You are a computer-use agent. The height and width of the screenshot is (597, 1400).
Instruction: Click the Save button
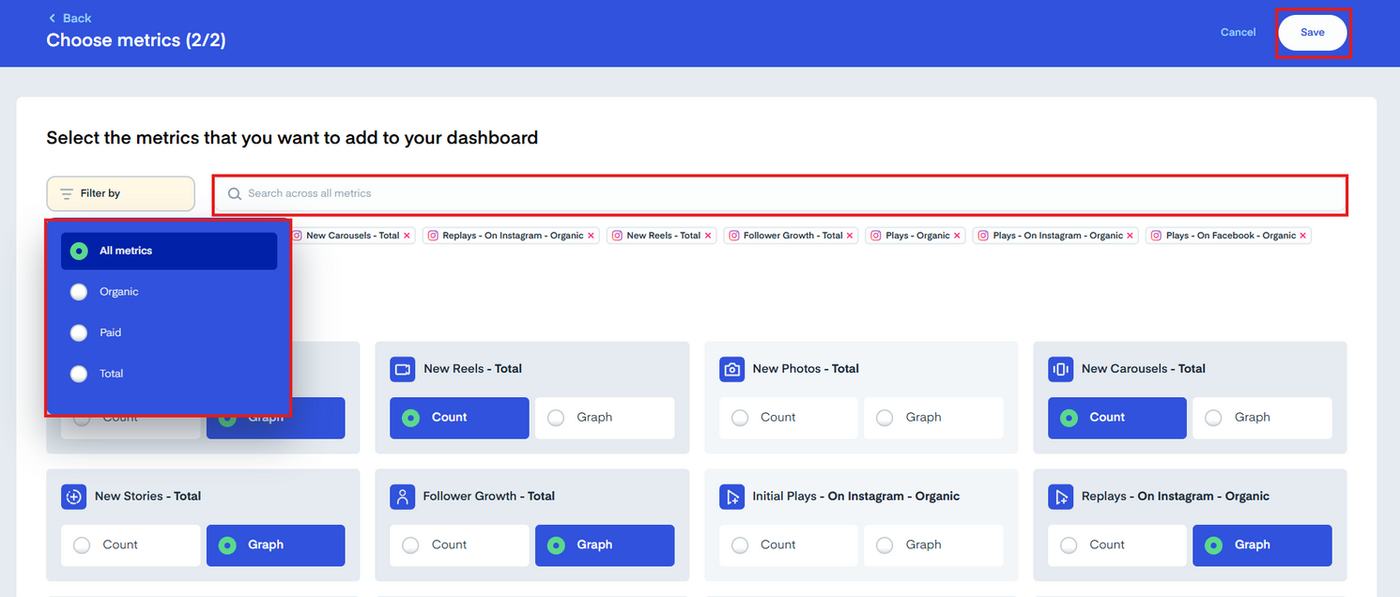[x=1313, y=33]
